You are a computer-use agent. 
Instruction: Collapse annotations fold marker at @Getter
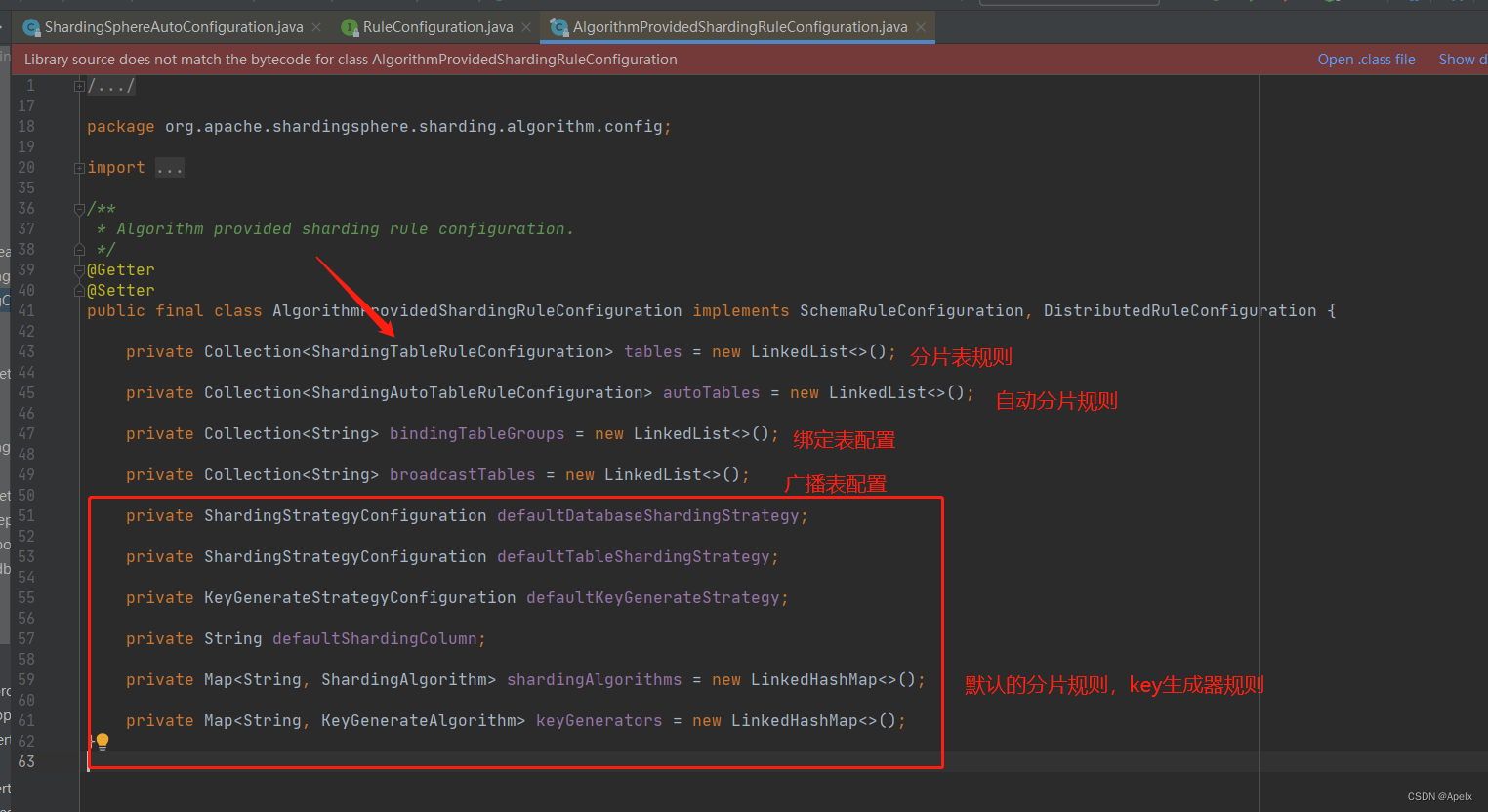(x=79, y=270)
